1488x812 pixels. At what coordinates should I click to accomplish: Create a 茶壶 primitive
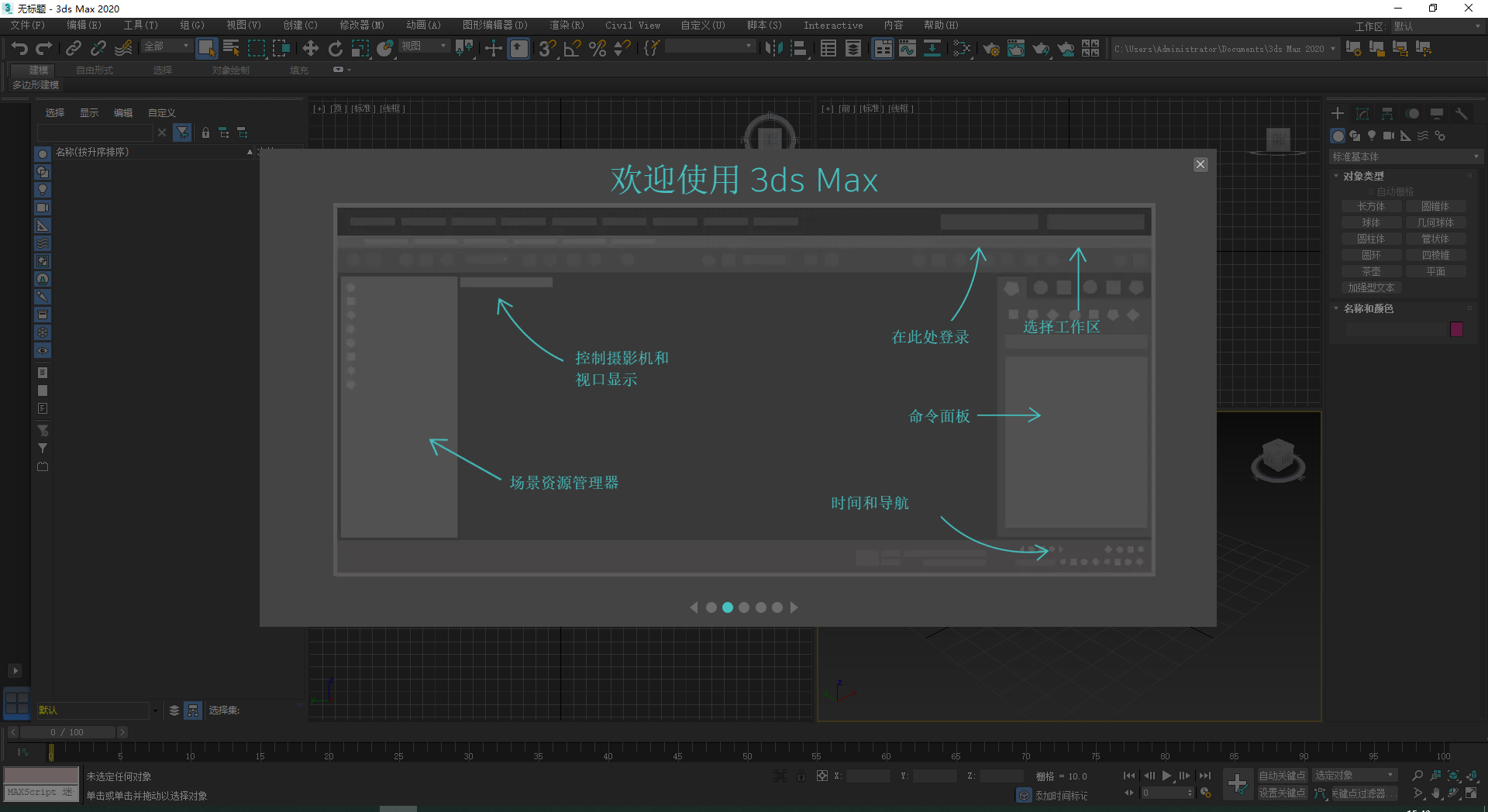click(x=1370, y=271)
